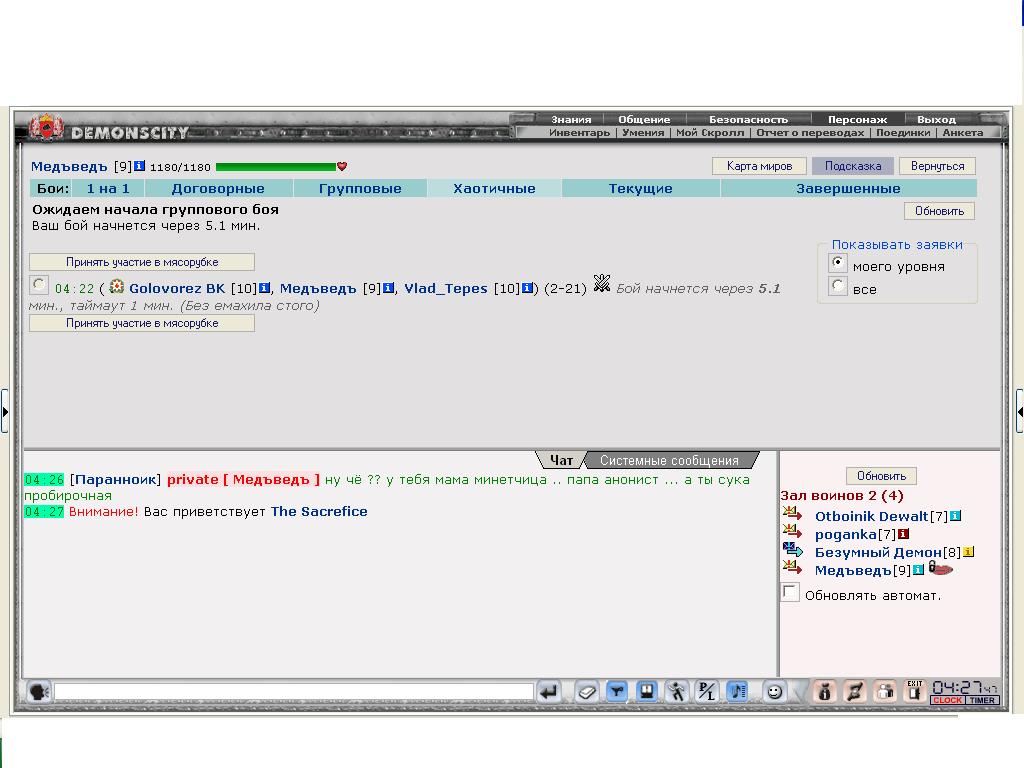Click the chat message input field
The image size is (1024, 768).
pyautogui.click(x=293, y=691)
